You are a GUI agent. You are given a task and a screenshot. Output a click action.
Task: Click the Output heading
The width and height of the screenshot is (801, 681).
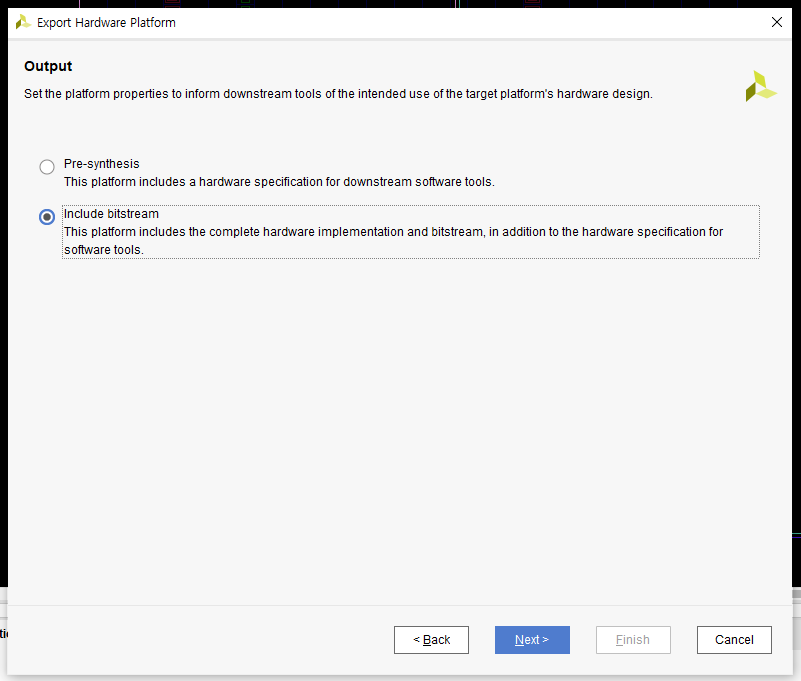[48, 66]
